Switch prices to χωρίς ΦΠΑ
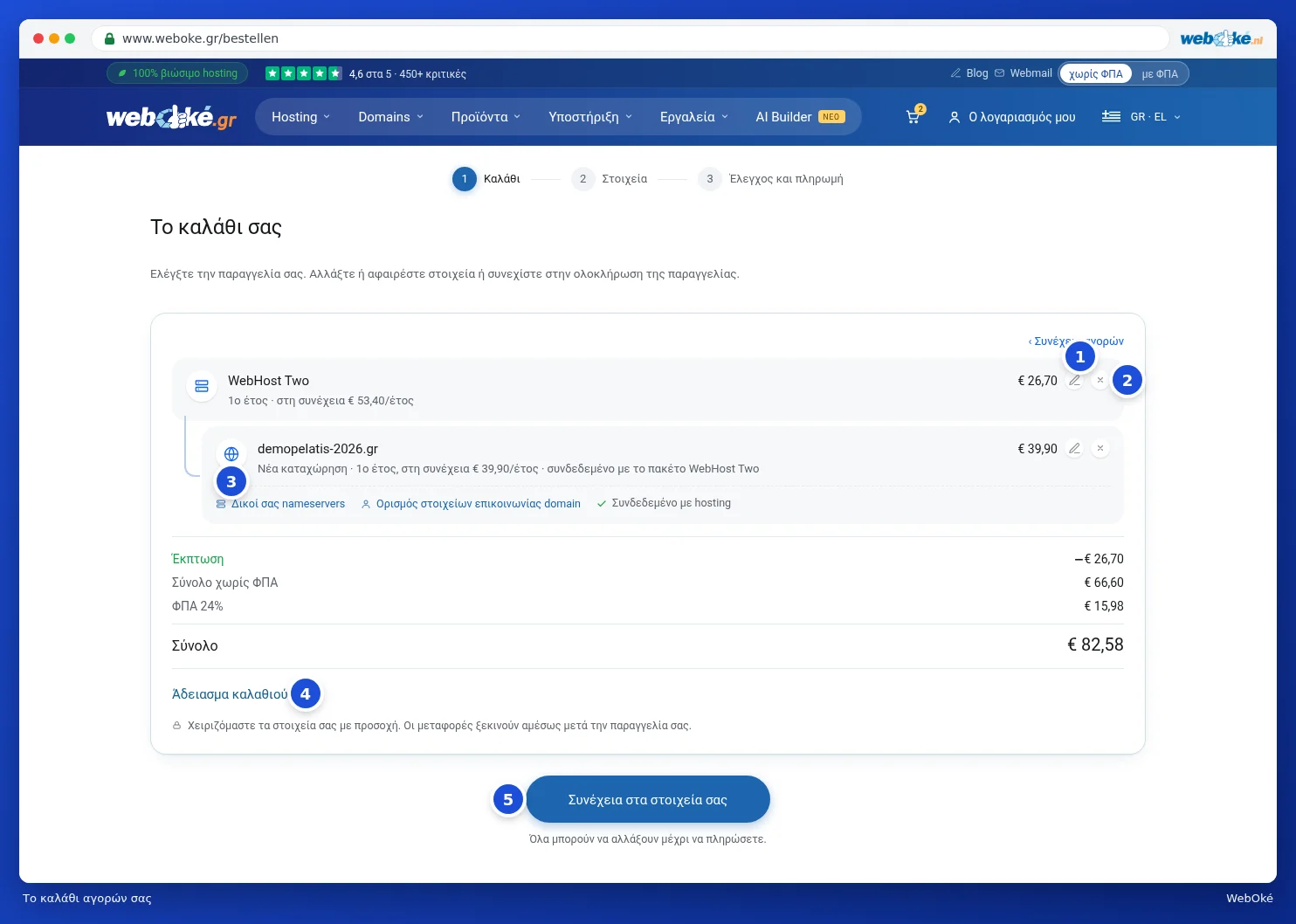 1096,73
